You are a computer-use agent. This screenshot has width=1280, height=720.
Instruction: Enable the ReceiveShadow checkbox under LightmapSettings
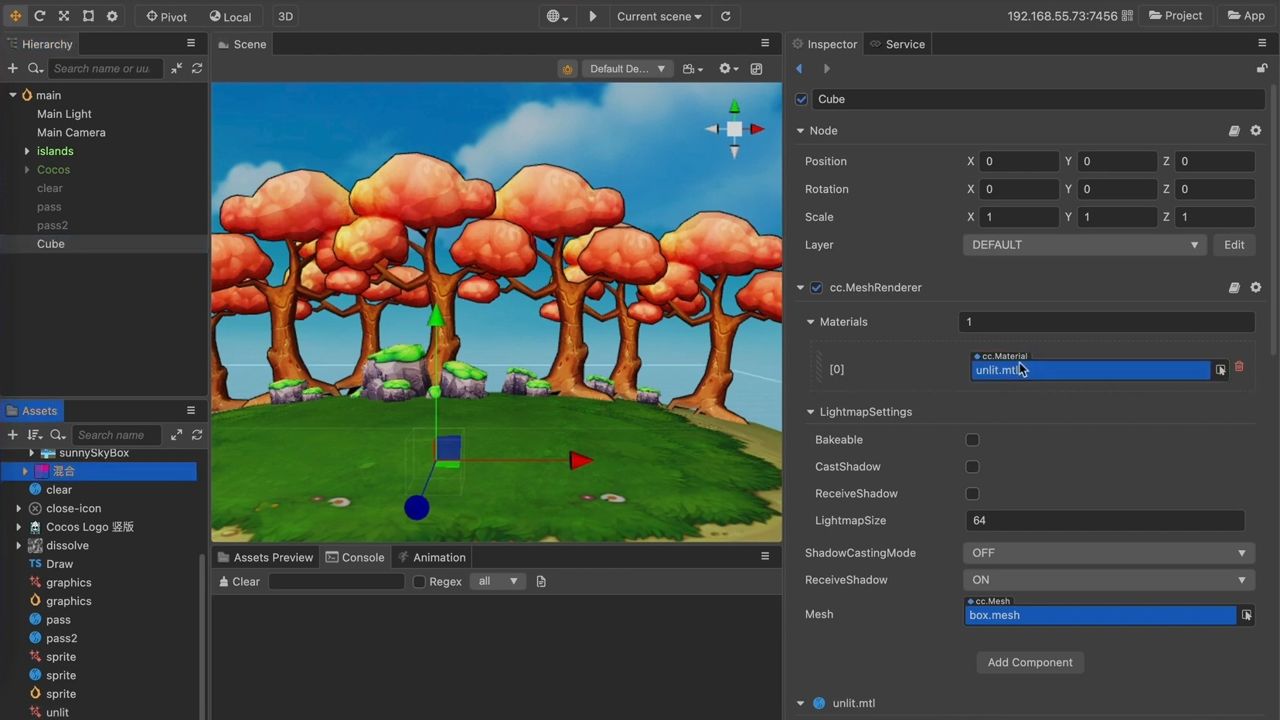coord(972,494)
